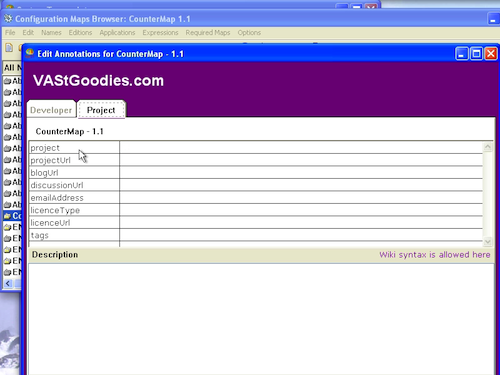
Task: Click inside the Description text area
Action: (261, 319)
